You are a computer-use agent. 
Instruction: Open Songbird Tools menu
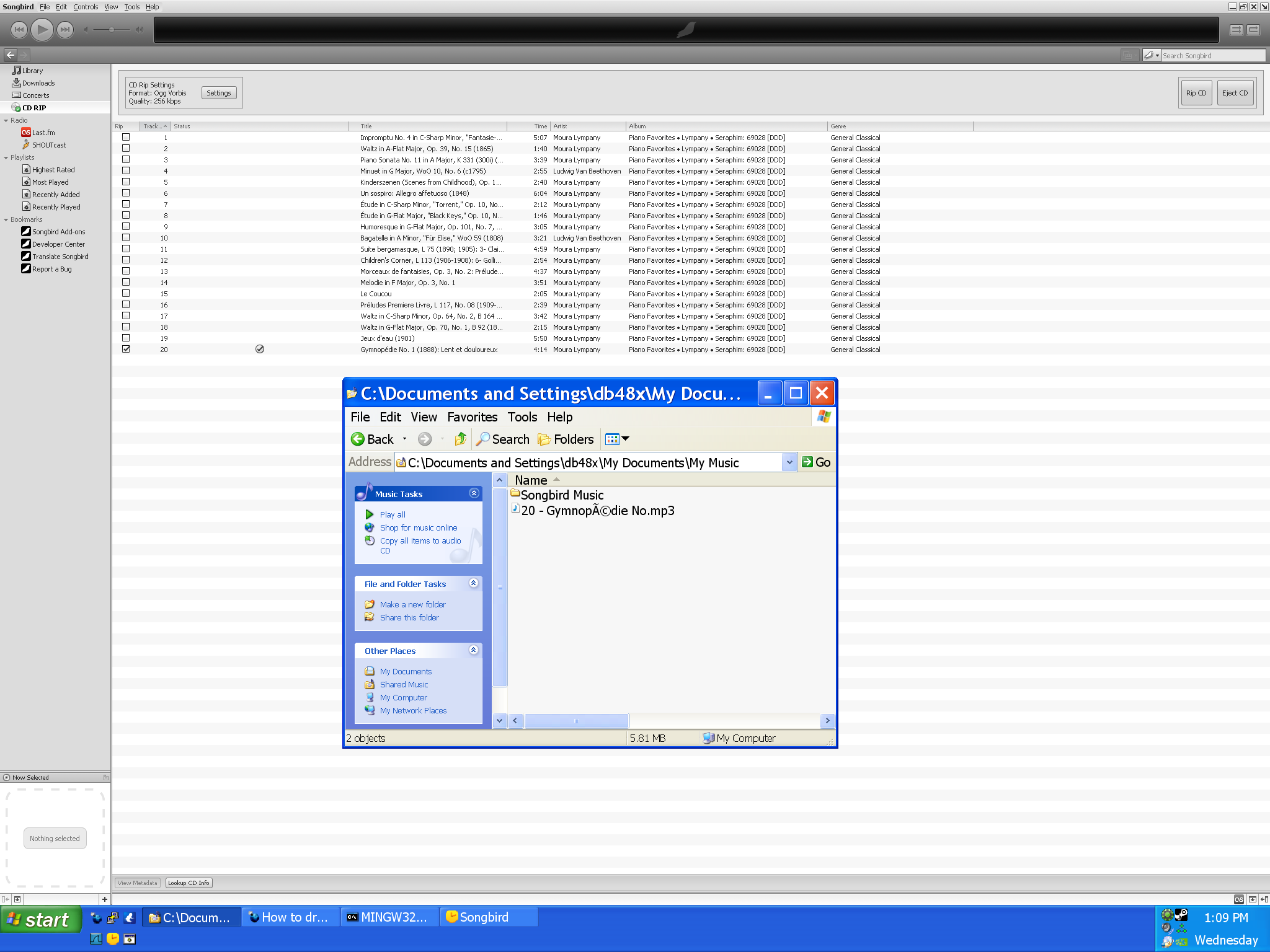point(132,7)
